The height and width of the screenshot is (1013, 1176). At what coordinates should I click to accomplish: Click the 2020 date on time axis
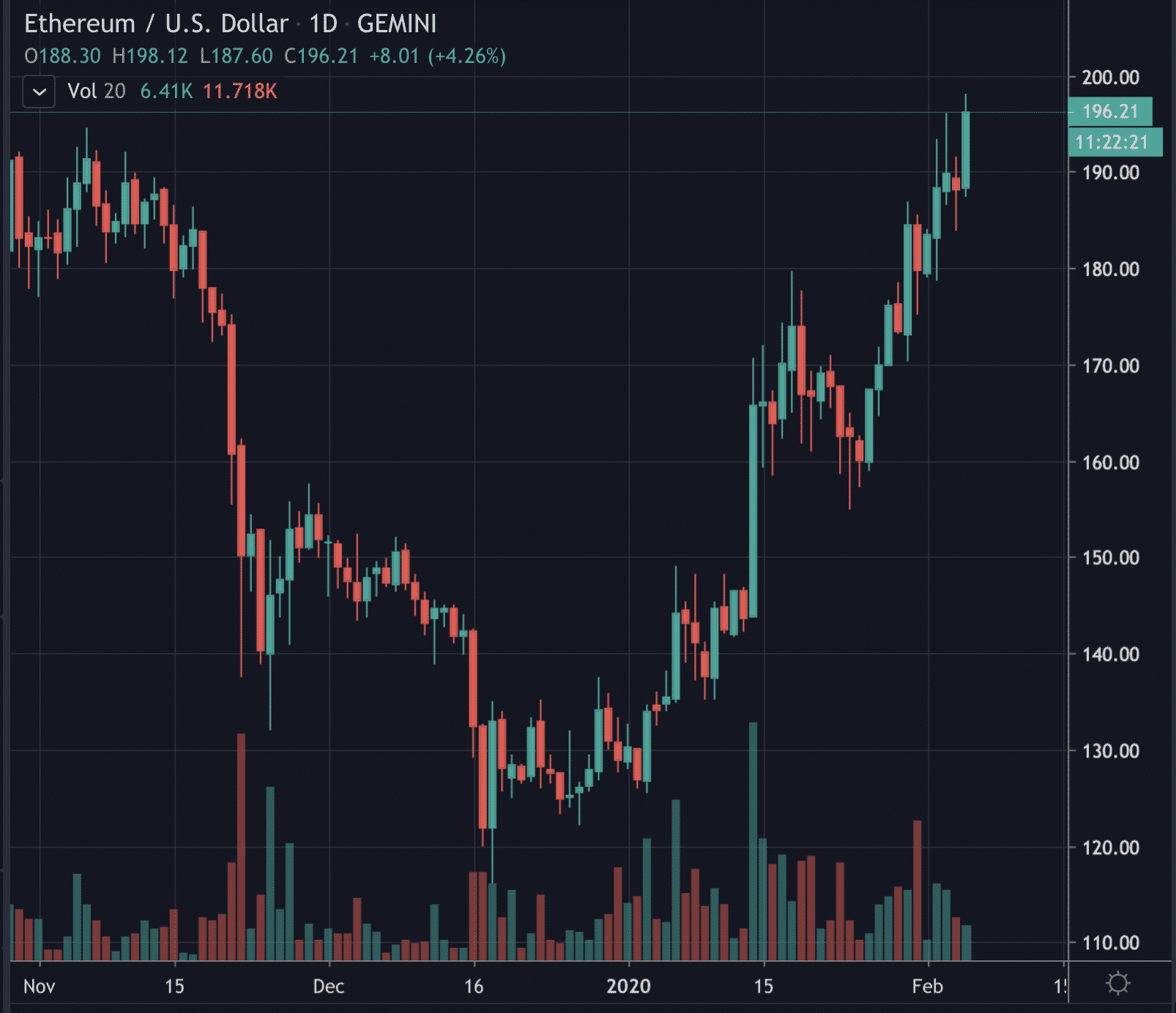click(x=628, y=987)
